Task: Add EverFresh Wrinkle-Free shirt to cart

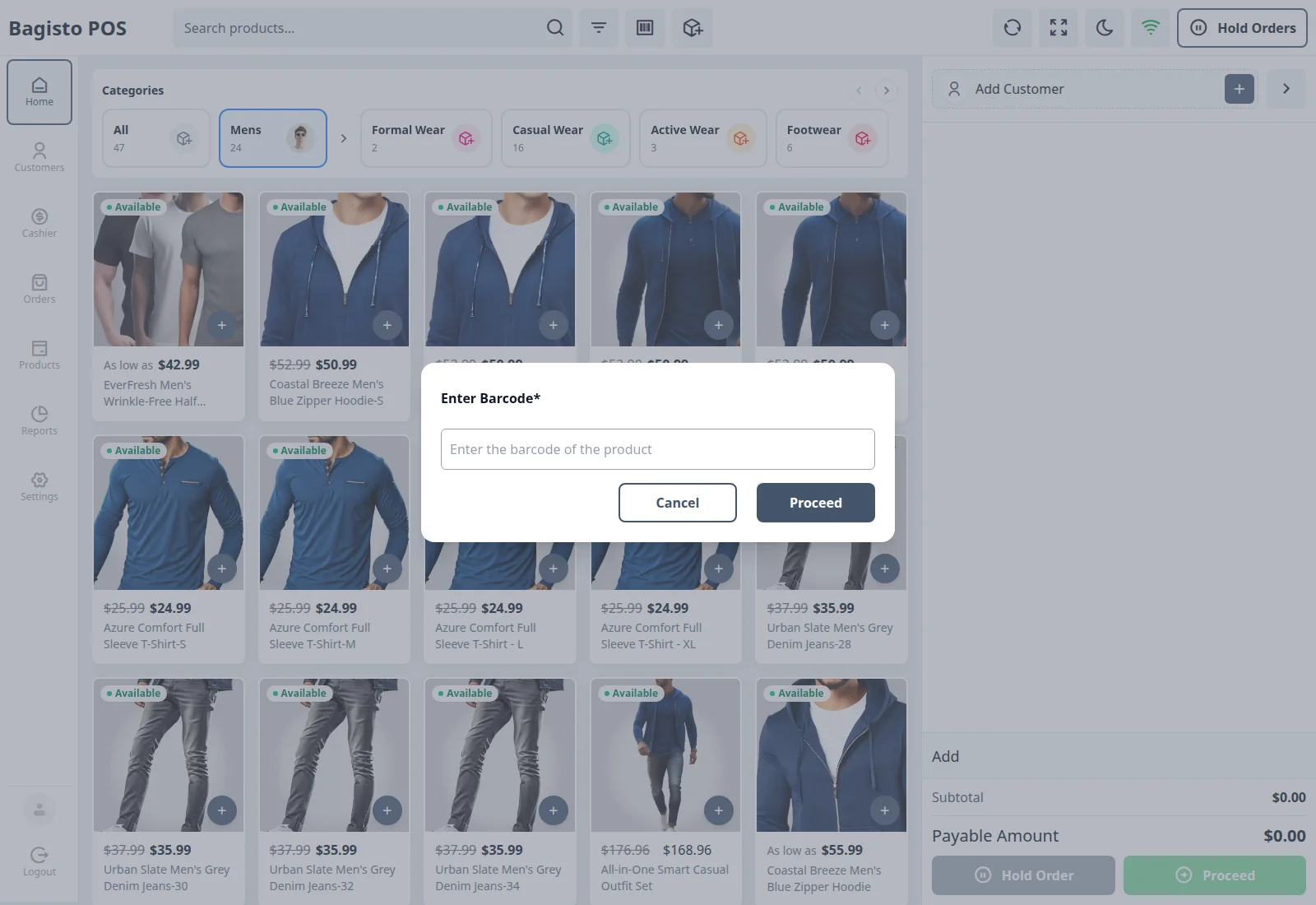Action: tap(222, 325)
